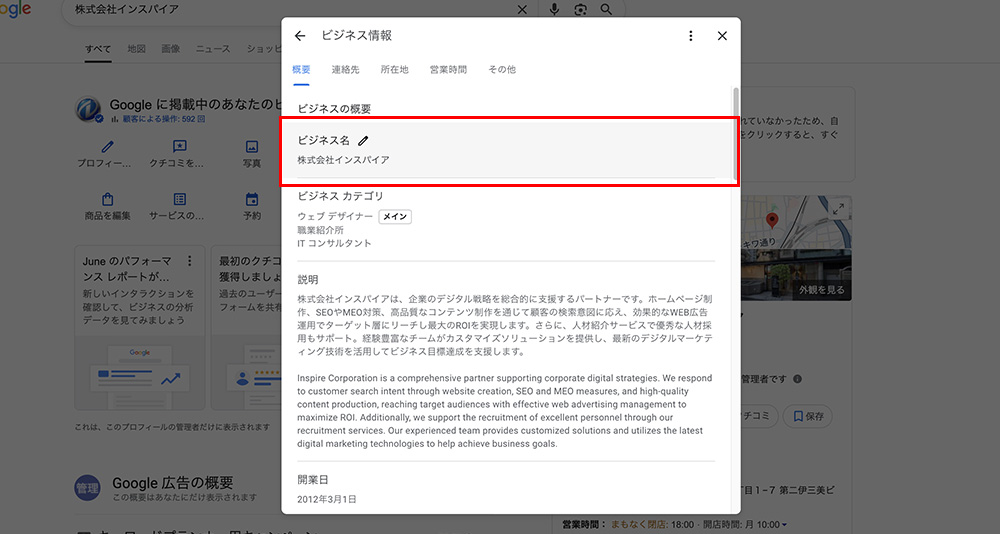Select the 地図 search tab
This screenshot has height=534, width=1000.
(x=136, y=49)
